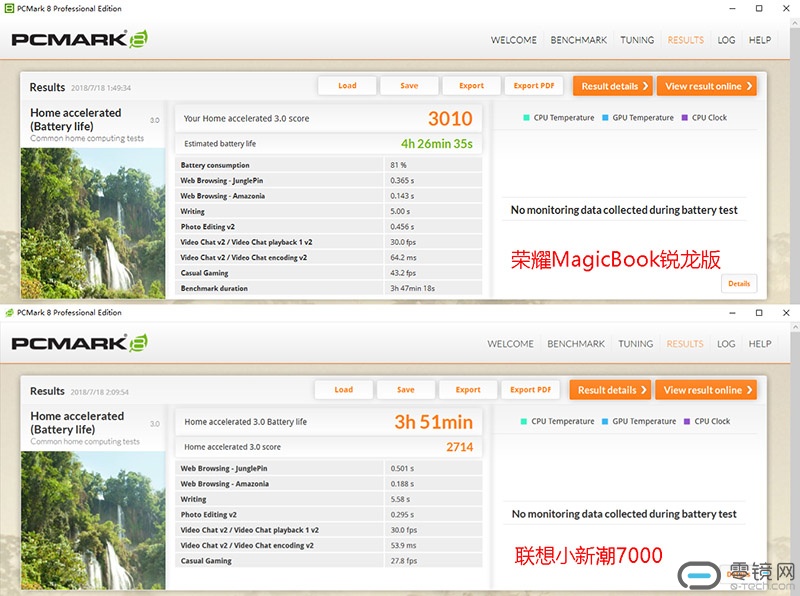Select the RESULTS tab in the upper window
Image resolution: width=800 pixels, height=596 pixels.
point(685,40)
